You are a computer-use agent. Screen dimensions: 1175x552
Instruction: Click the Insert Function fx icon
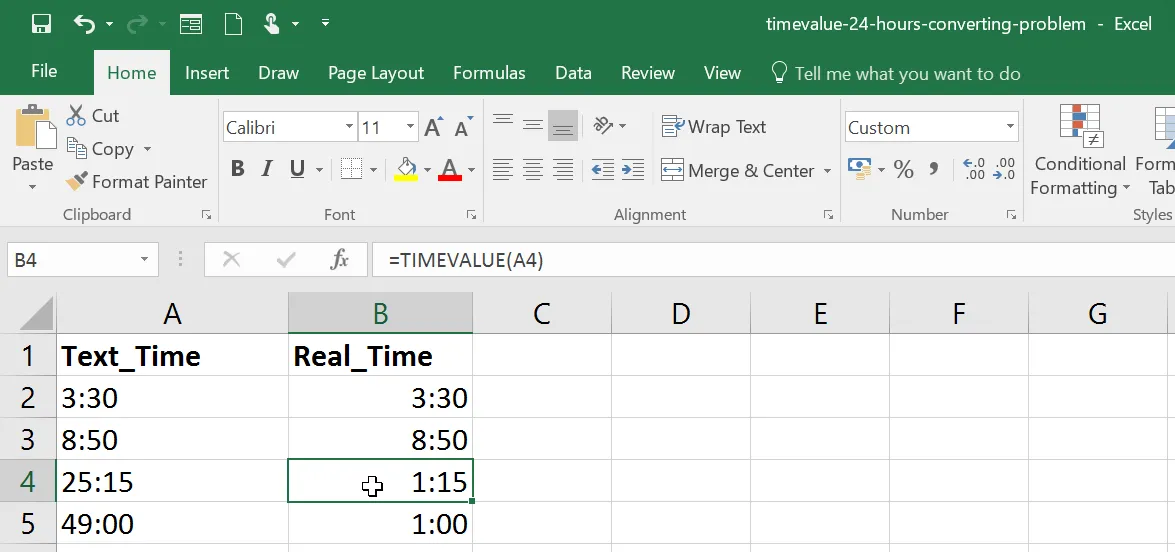point(340,260)
